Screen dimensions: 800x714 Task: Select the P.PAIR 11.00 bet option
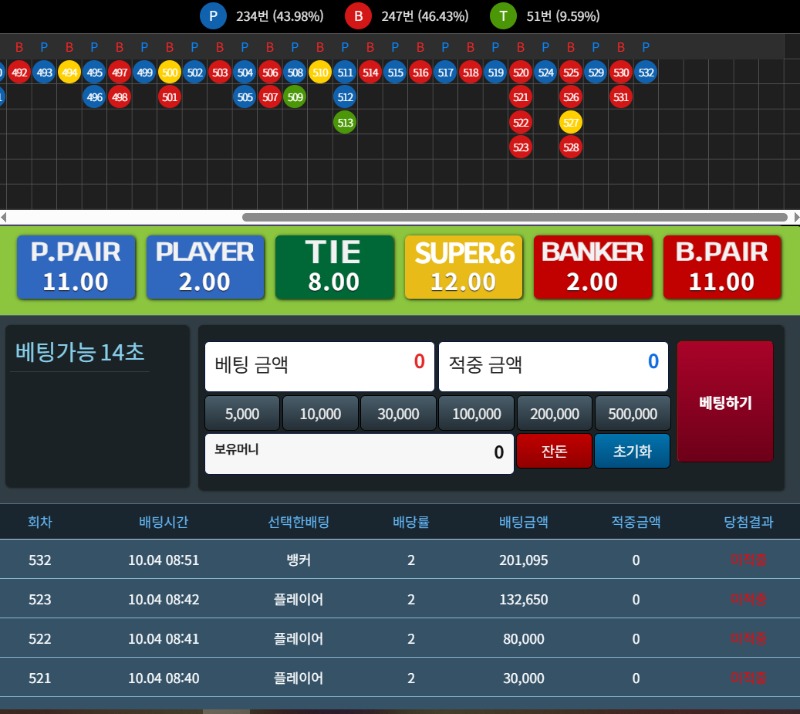coord(76,267)
